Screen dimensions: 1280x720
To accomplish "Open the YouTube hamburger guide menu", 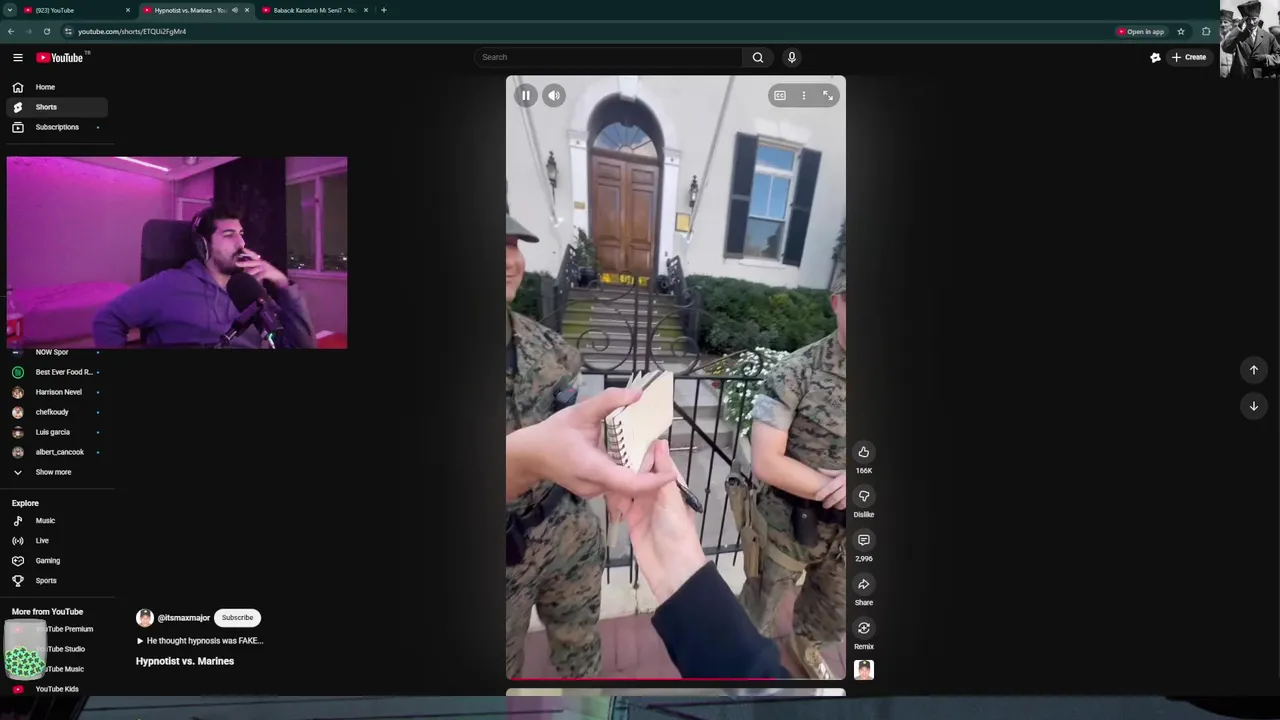I will [17, 57].
